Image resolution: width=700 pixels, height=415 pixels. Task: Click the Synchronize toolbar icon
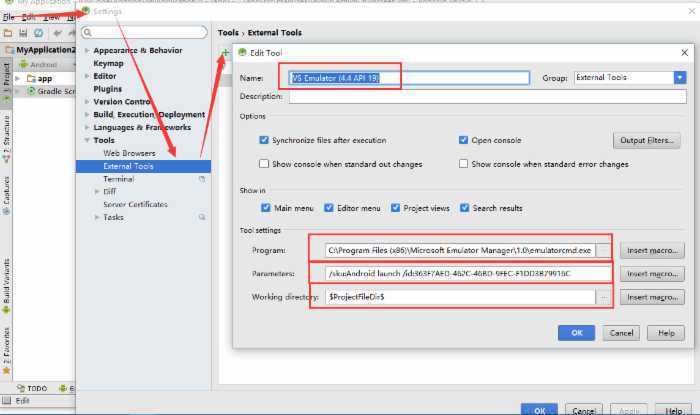39,33
